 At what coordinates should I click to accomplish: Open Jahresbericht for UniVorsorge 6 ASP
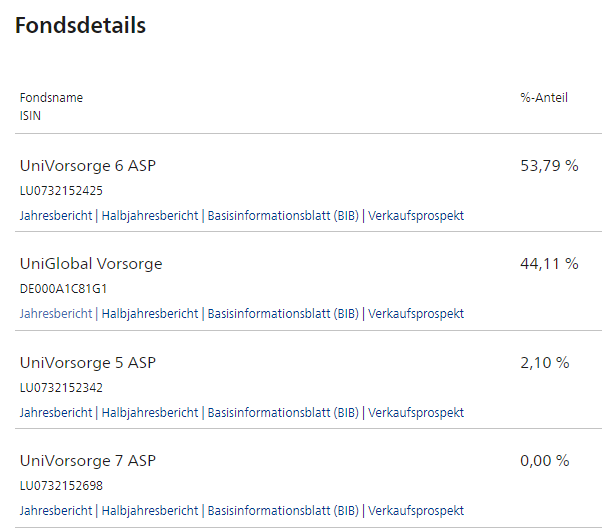[x=56, y=216]
